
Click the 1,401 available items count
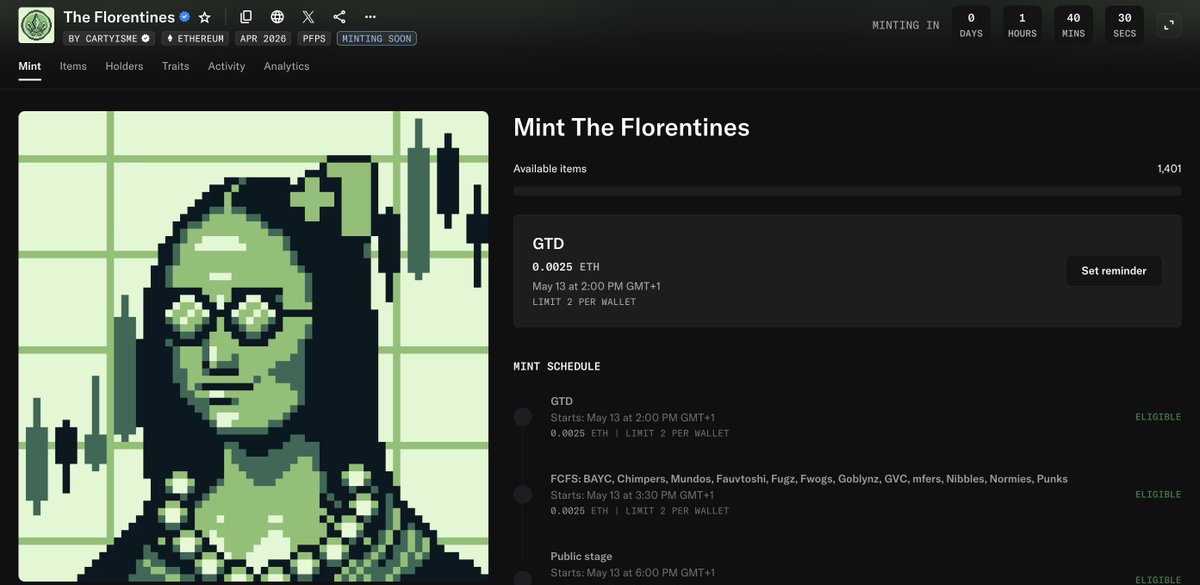(x=1169, y=169)
